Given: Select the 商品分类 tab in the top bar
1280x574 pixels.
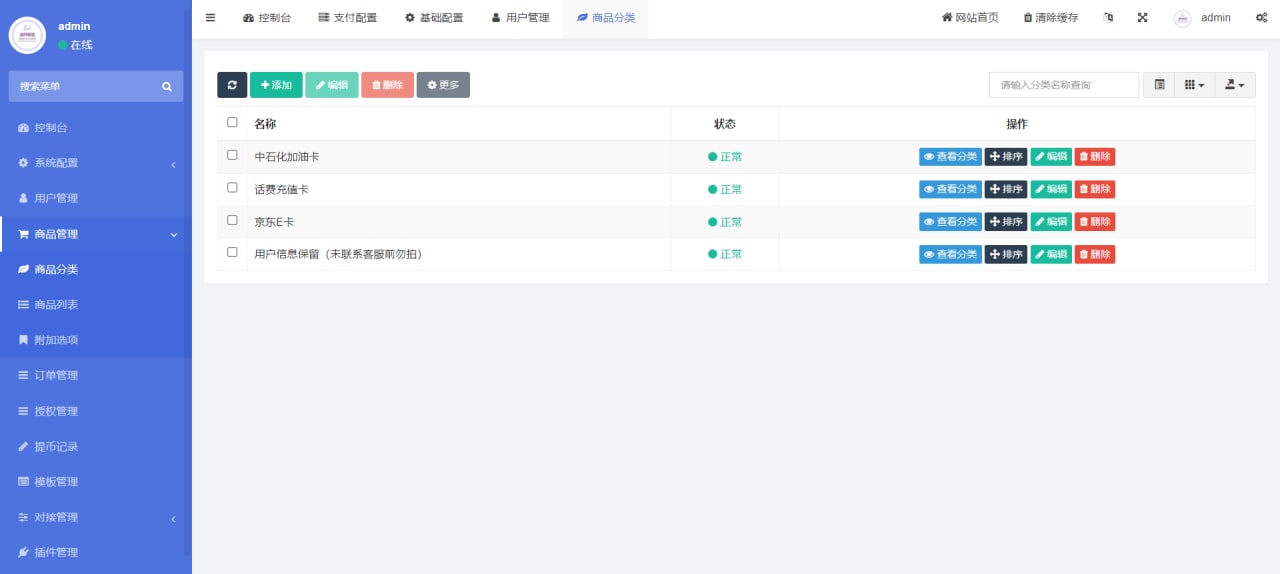Looking at the screenshot, I should pyautogui.click(x=606, y=18).
